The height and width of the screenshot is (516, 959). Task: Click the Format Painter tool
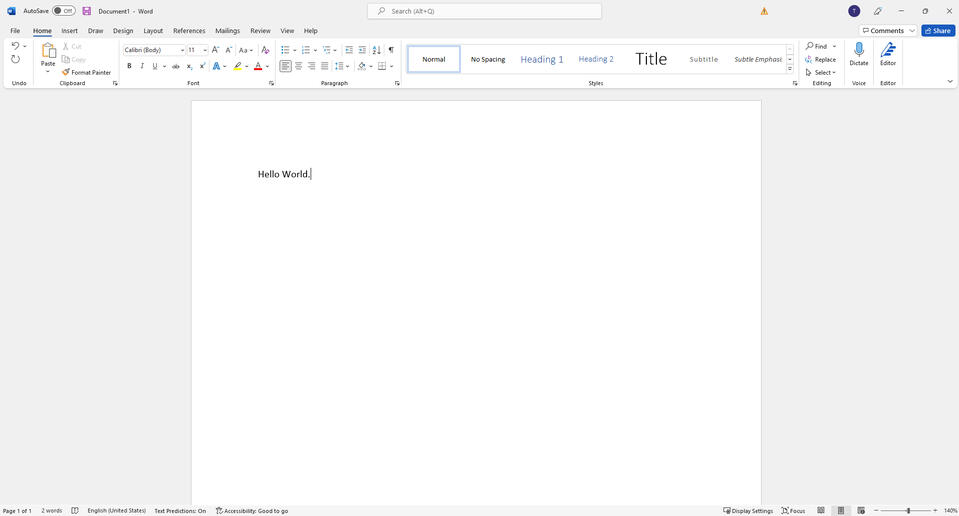pos(86,72)
